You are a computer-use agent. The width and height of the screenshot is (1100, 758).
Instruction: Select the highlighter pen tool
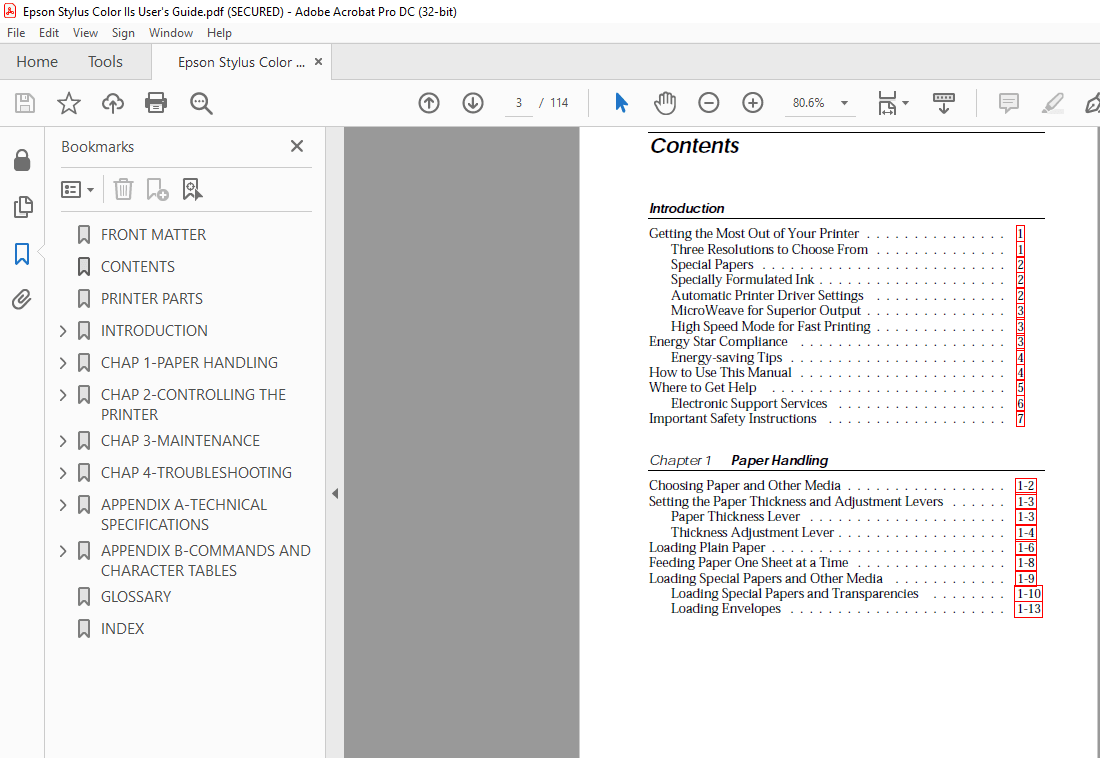tap(1052, 103)
